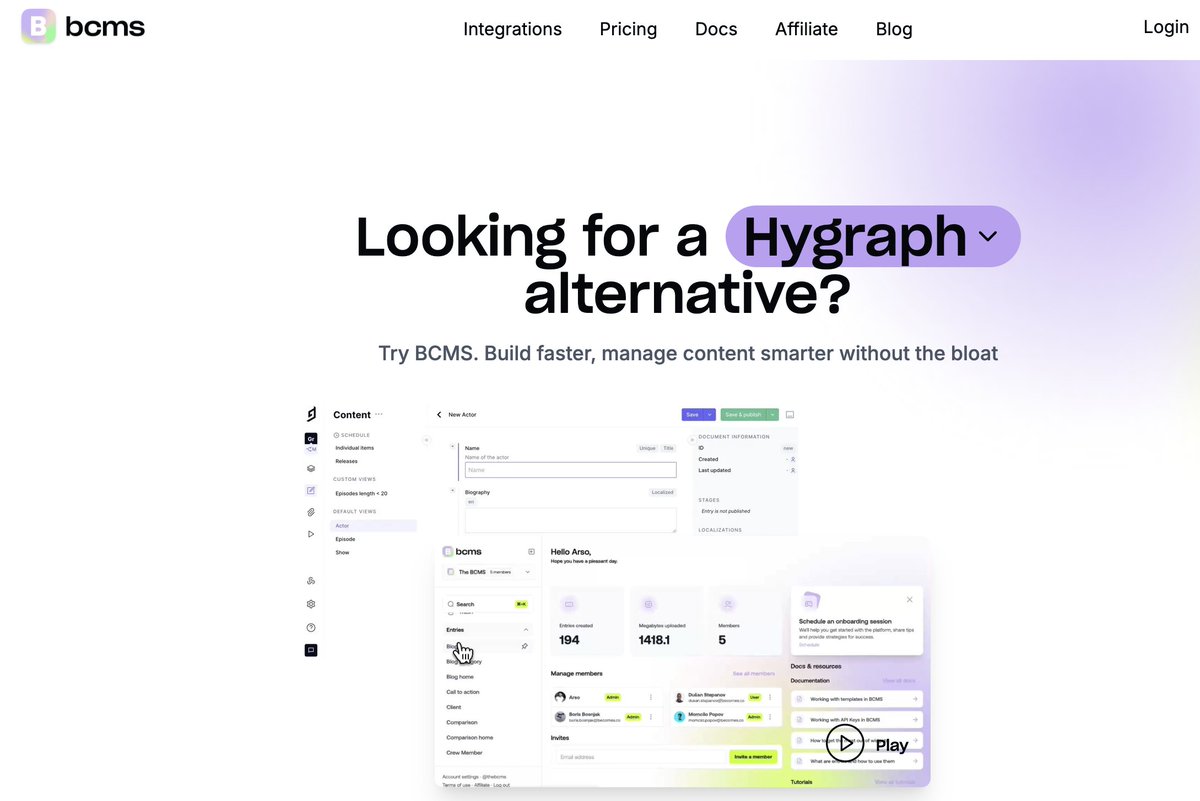This screenshot has height=801, width=1200.
Task: Click the Login link
Action: pyautogui.click(x=1166, y=27)
